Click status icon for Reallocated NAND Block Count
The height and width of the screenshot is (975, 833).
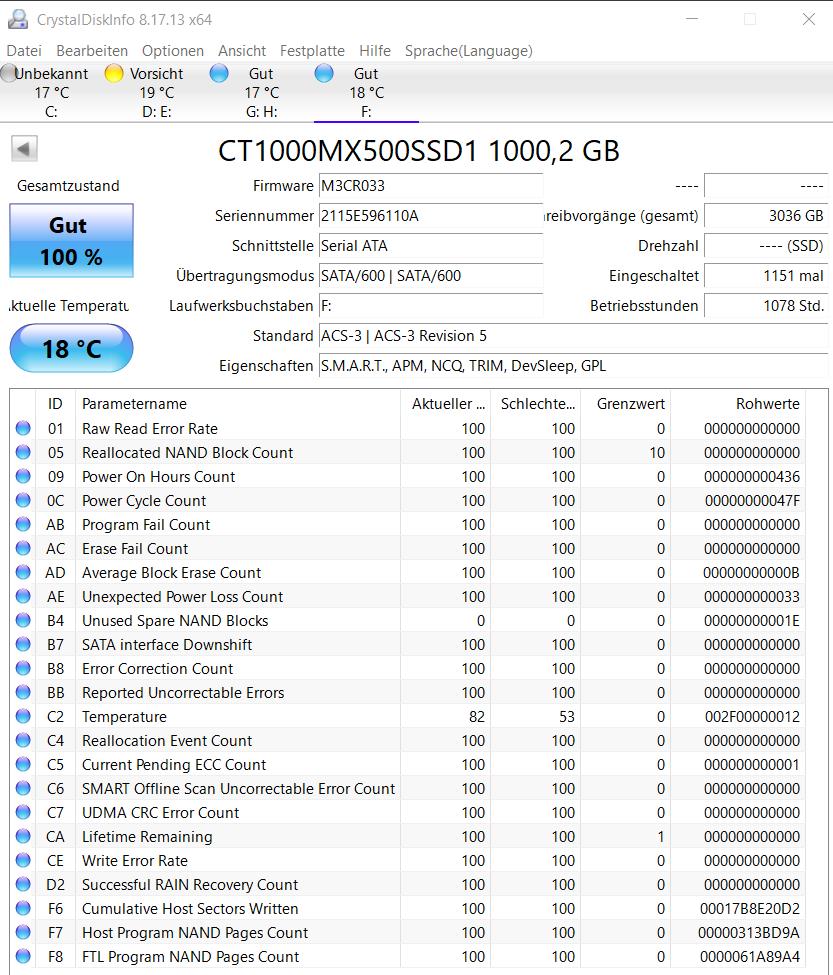(x=23, y=452)
